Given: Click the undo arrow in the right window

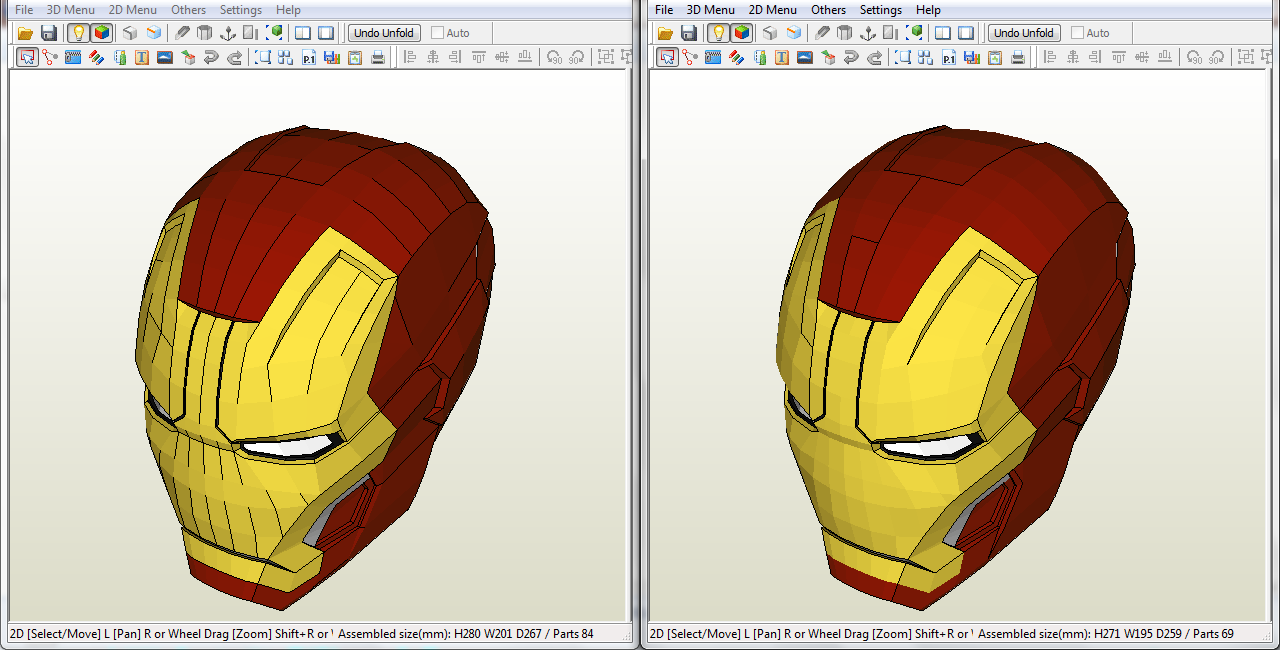Looking at the screenshot, I should point(851,57).
